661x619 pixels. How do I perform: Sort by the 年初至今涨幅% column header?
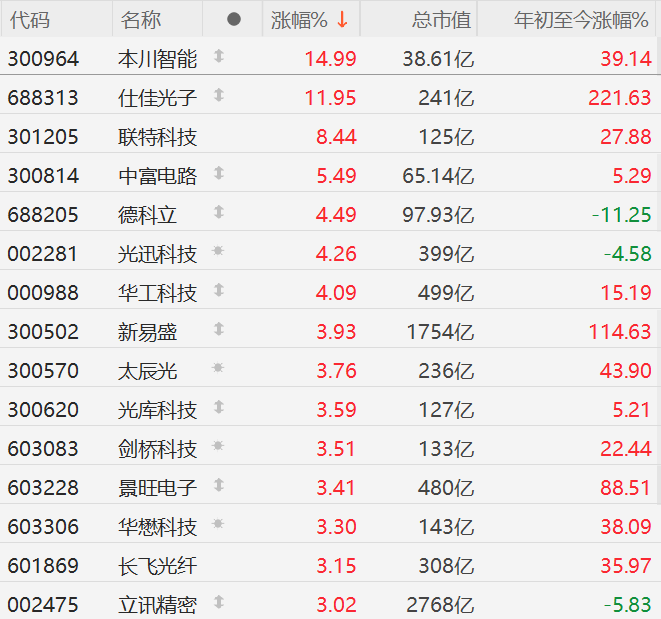581,20
